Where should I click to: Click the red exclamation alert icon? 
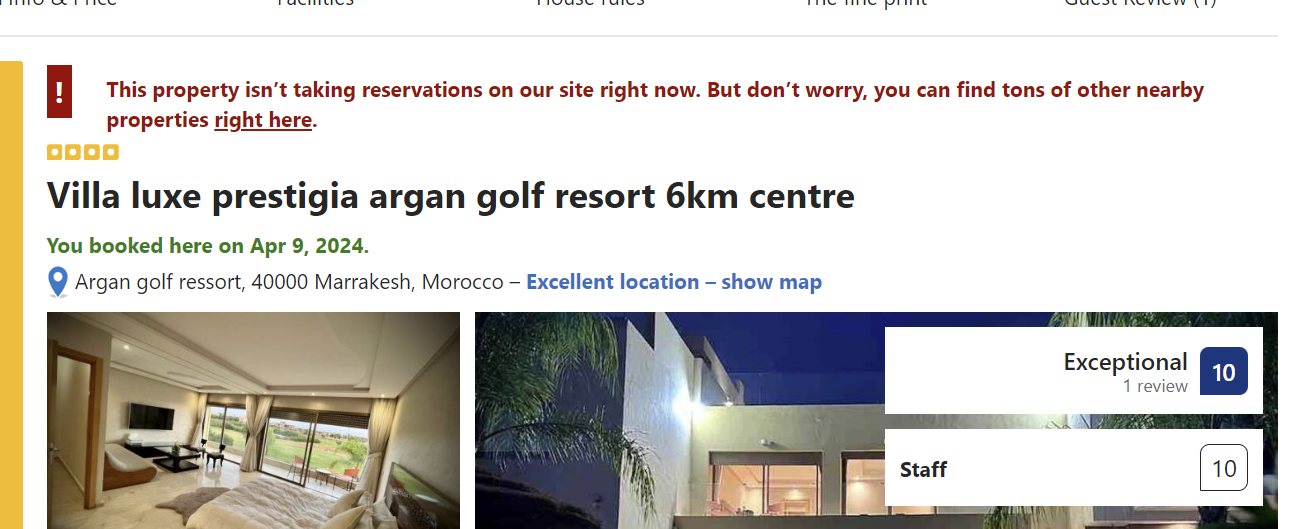(59, 92)
